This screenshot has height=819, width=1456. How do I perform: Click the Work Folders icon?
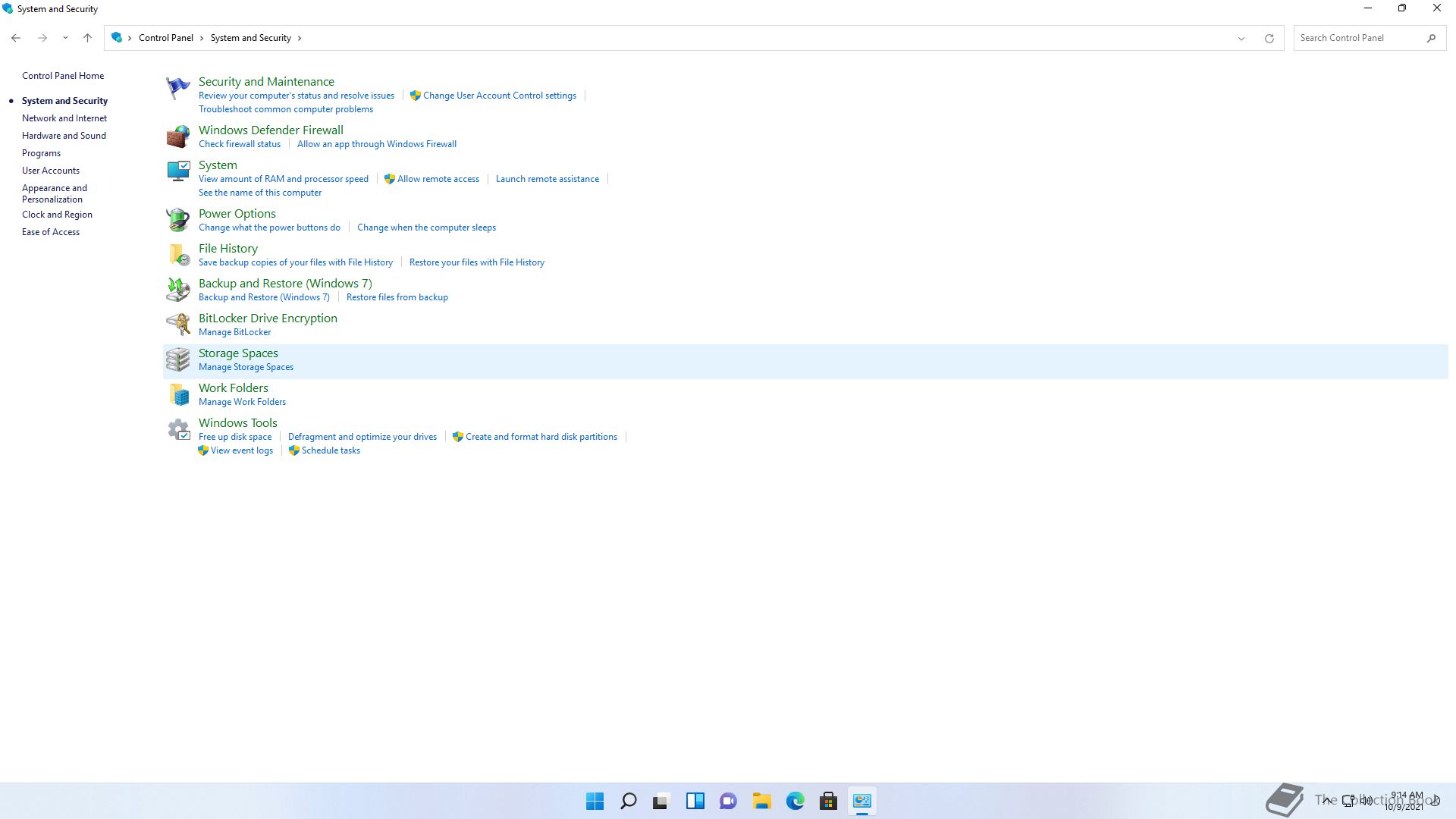tap(178, 394)
